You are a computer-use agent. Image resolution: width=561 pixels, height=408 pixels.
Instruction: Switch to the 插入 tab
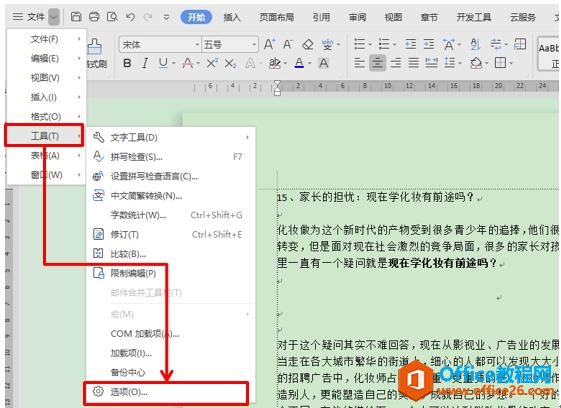click(x=232, y=17)
